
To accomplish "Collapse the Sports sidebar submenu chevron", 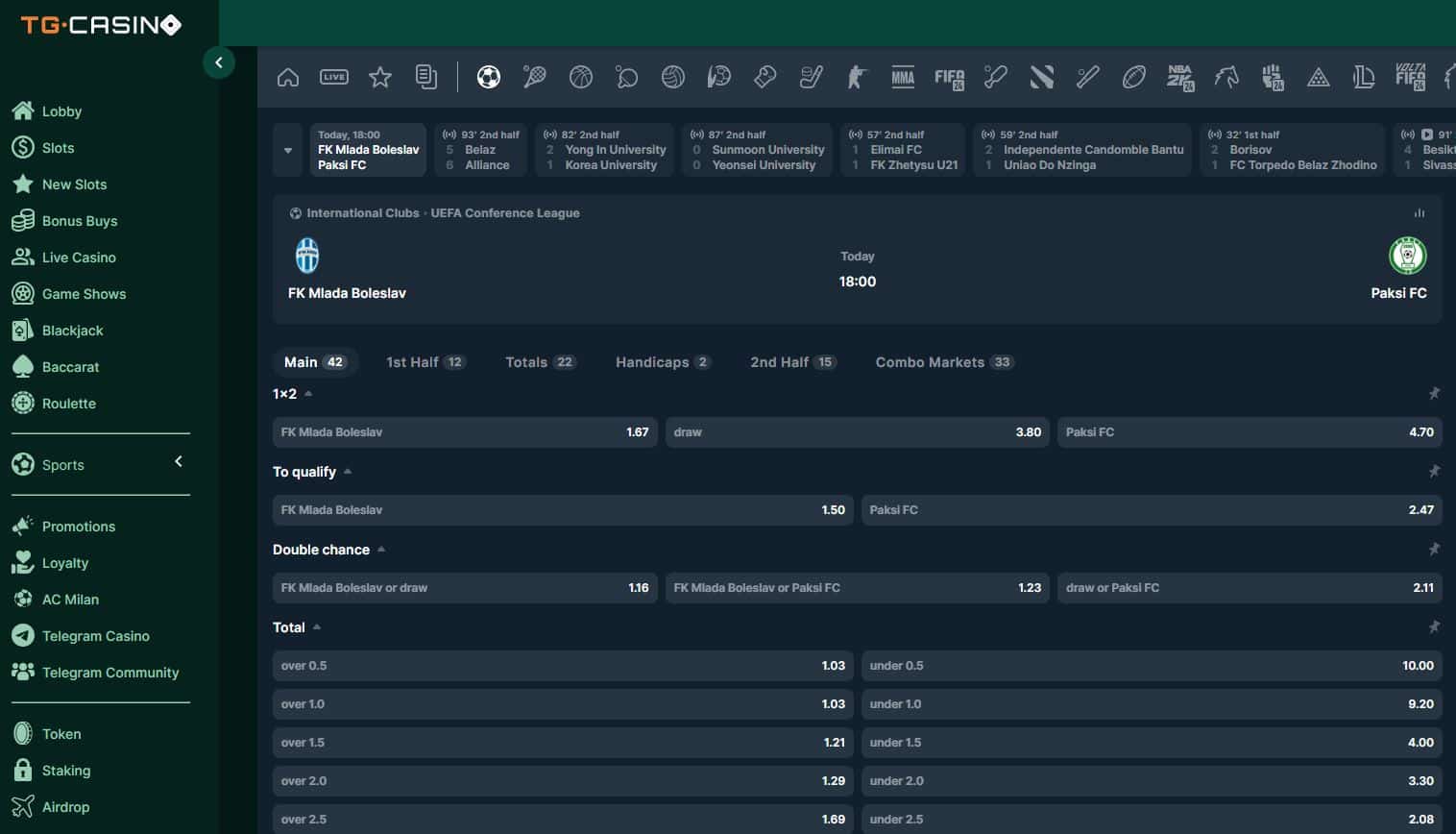I will click(179, 462).
